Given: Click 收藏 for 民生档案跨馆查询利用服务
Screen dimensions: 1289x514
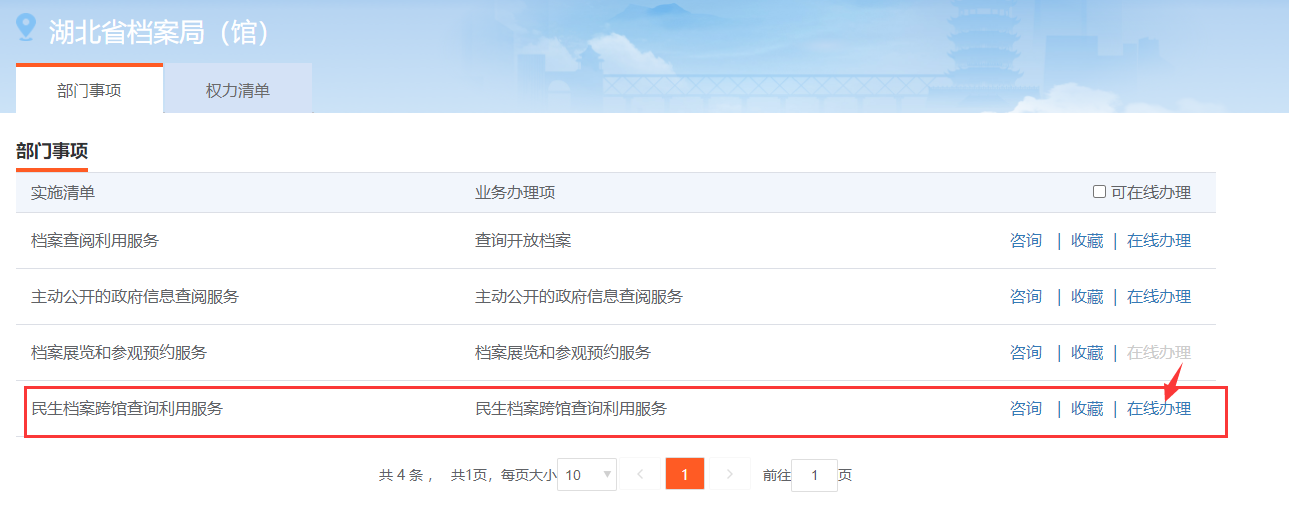Looking at the screenshot, I should click(1086, 409).
